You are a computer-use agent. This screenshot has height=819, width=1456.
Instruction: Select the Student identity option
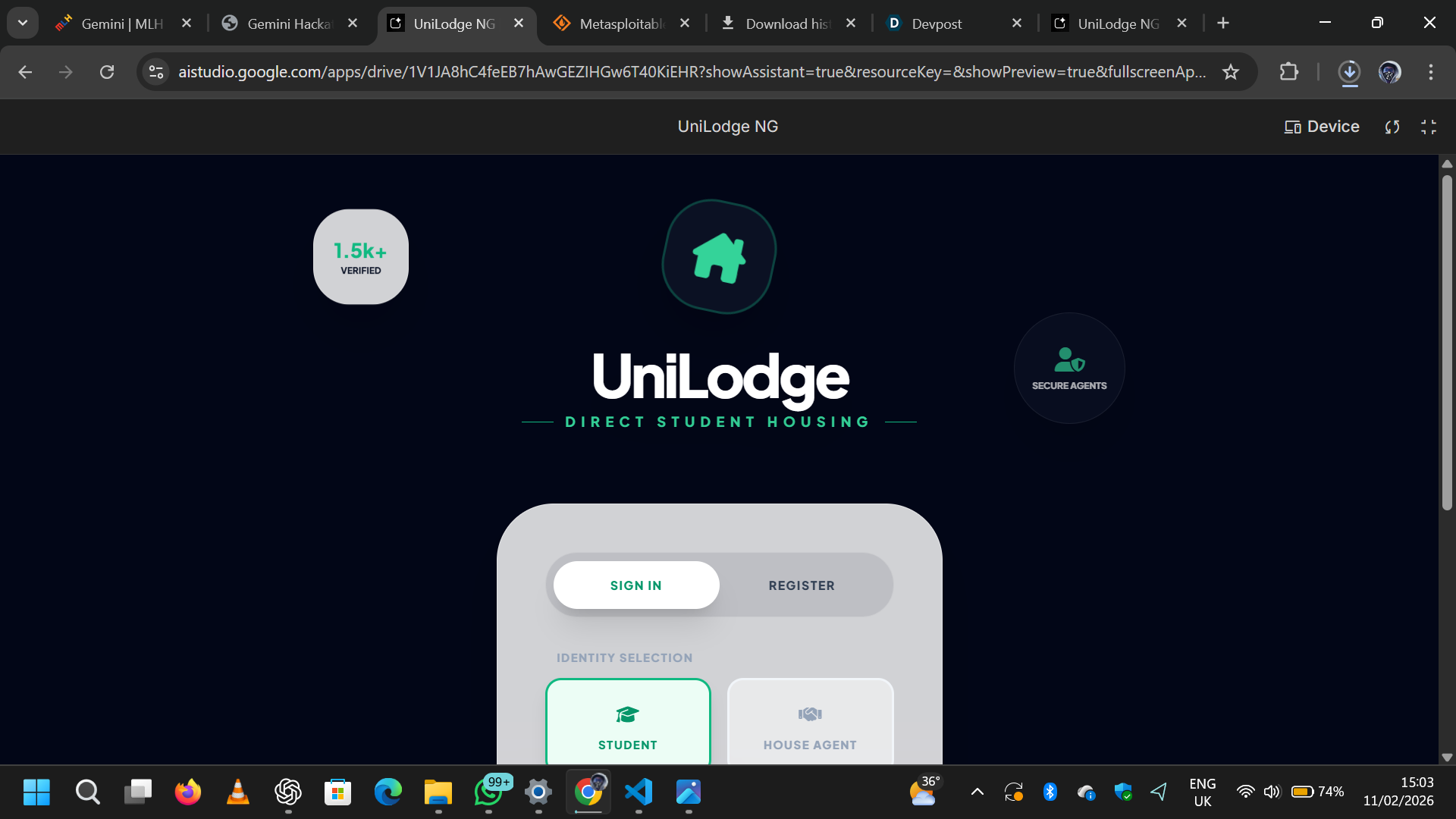click(628, 724)
